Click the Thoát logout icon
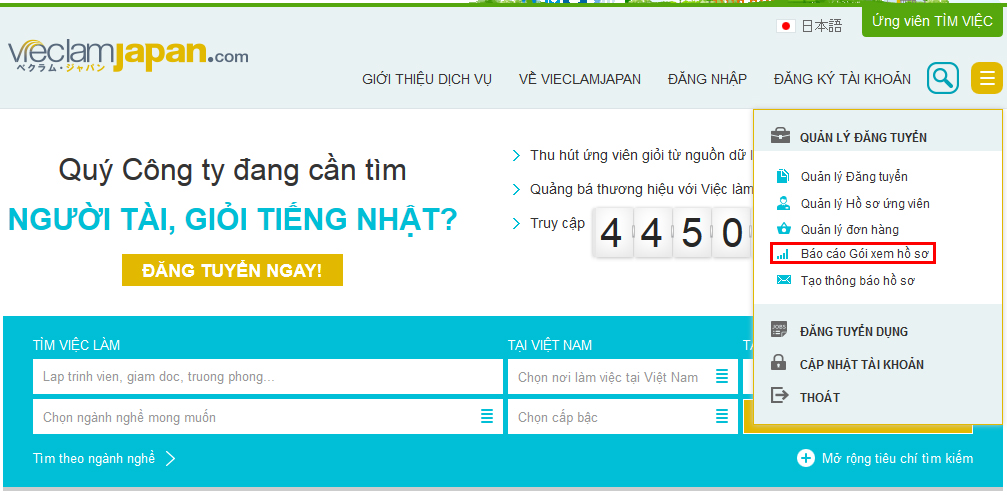Image resolution: width=1007 pixels, height=495 pixels. 780,397
